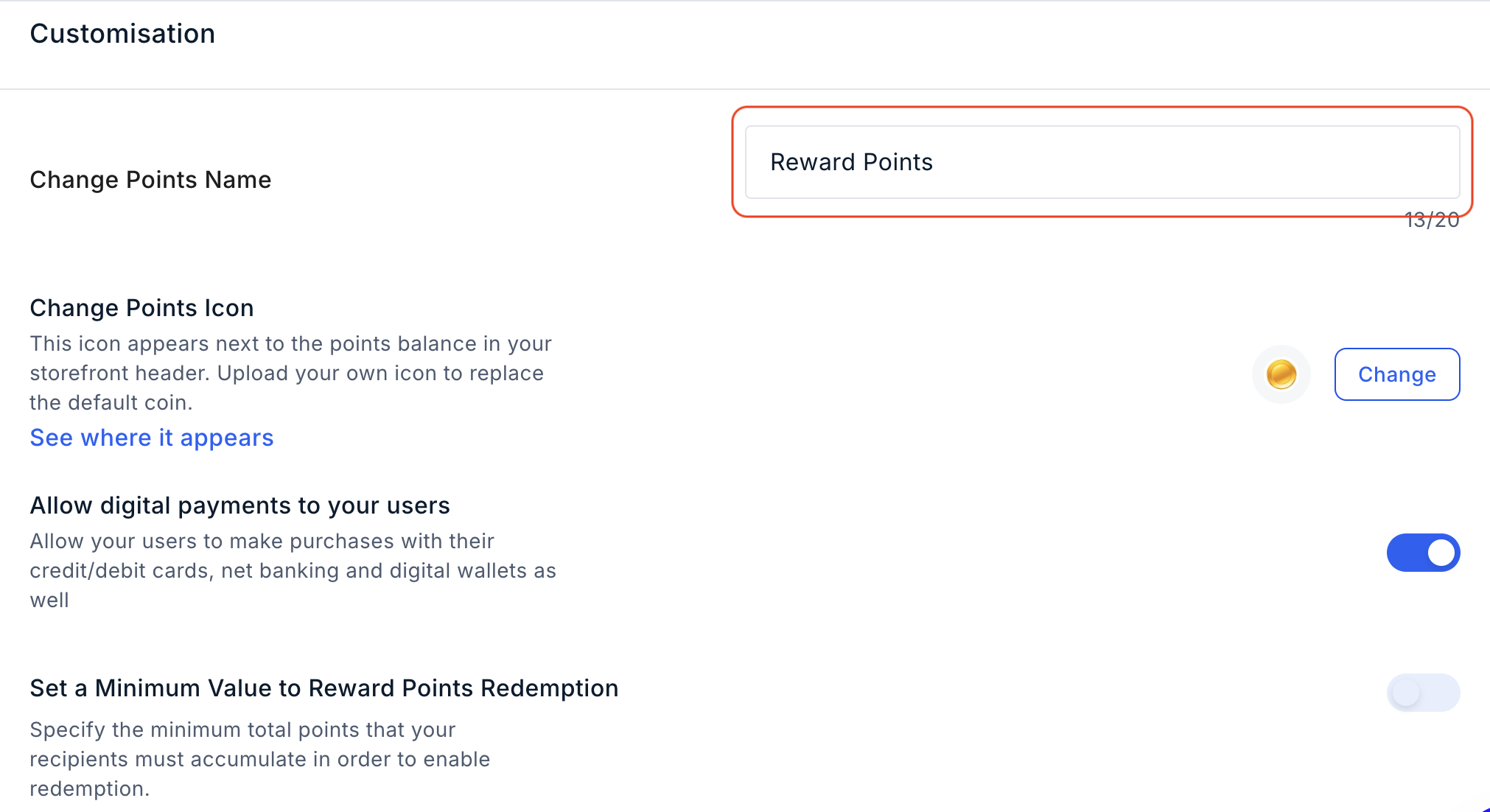Click the points icon description text
Screen dimensions: 1490x812
290,373
